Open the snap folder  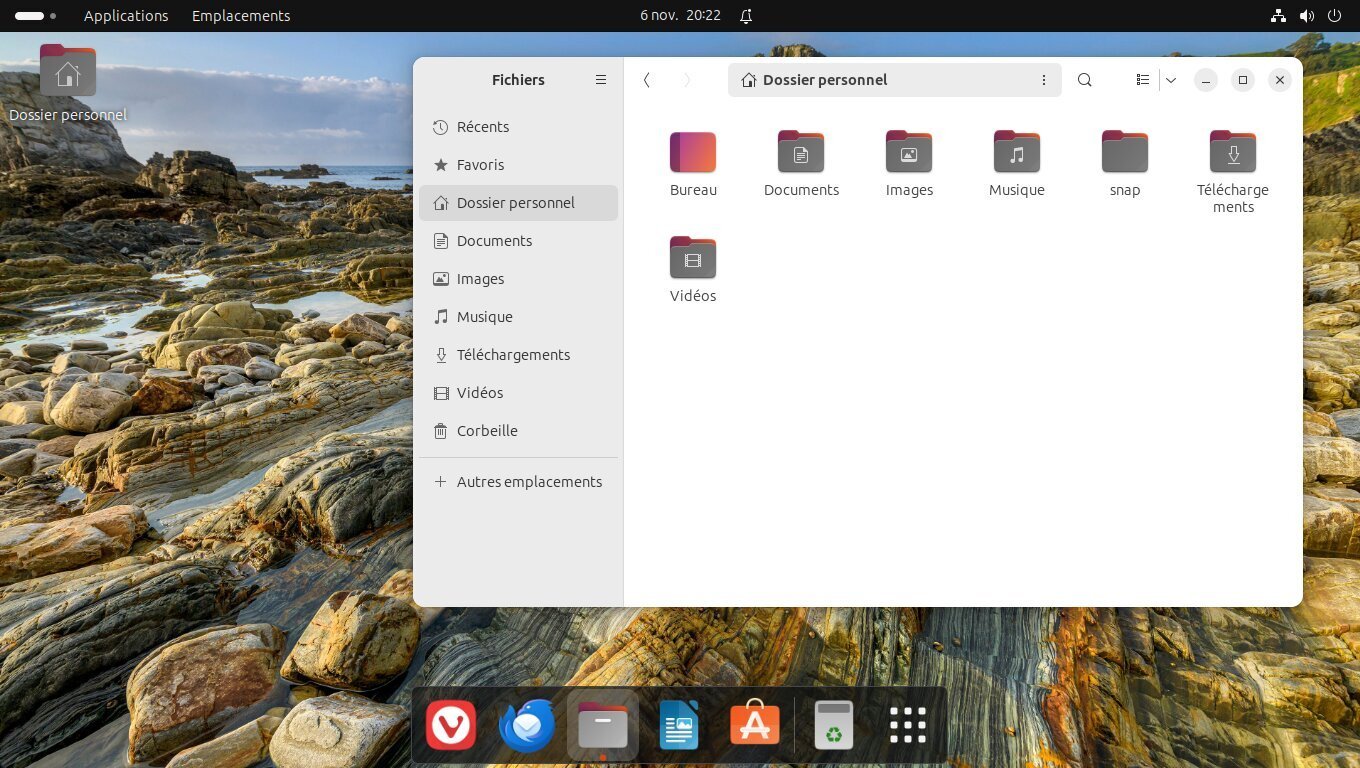click(x=1124, y=153)
